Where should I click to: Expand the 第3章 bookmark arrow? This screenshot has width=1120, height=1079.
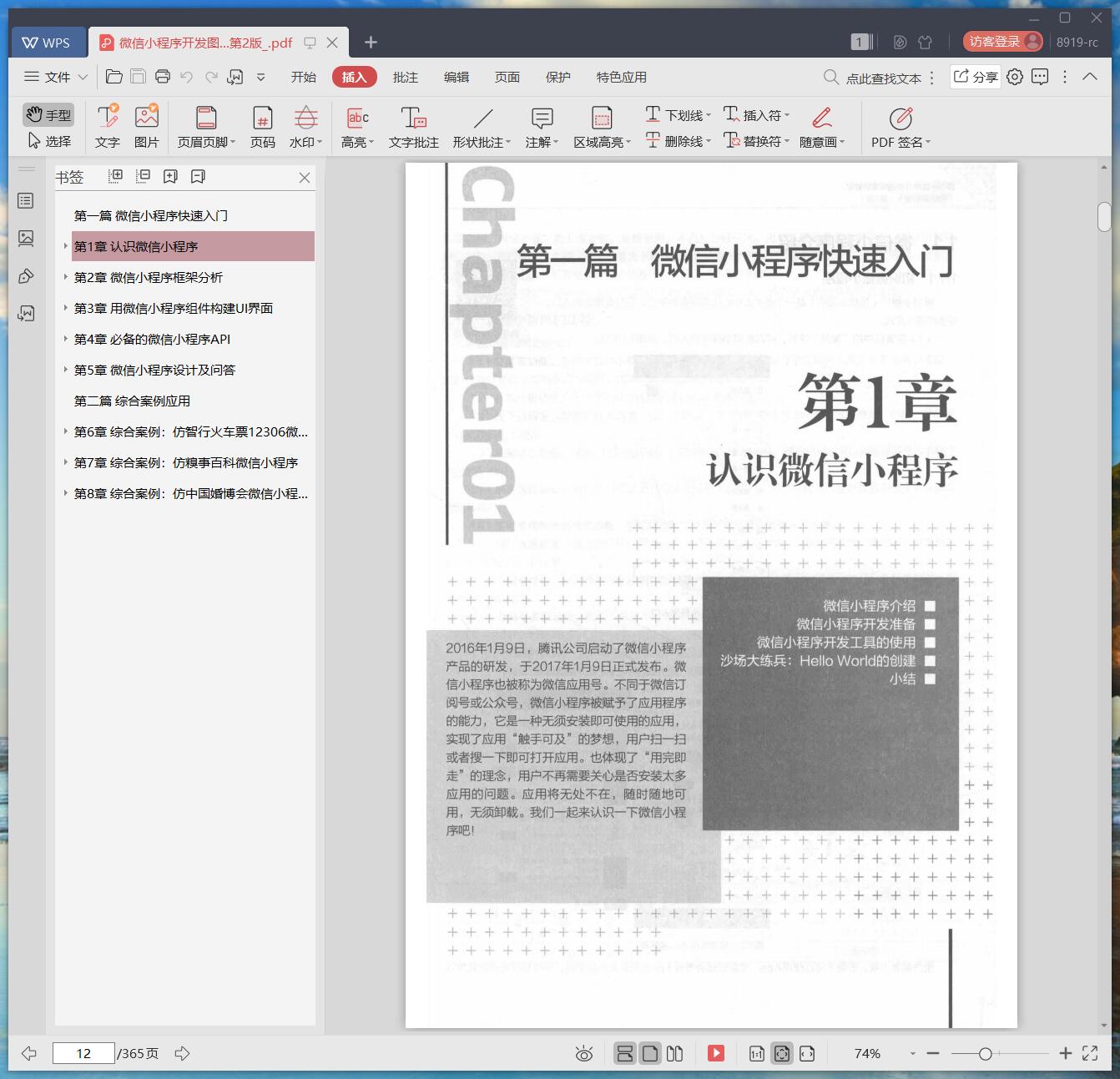(65, 308)
